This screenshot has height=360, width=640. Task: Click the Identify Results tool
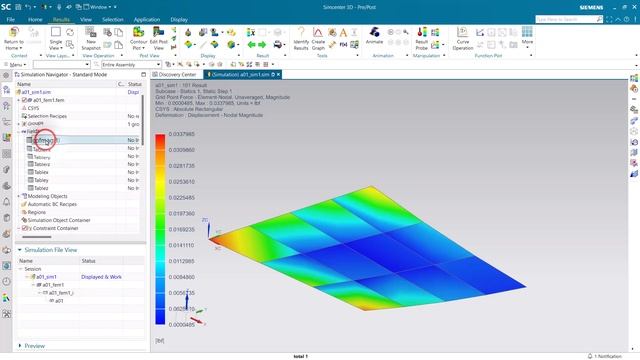point(301,39)
